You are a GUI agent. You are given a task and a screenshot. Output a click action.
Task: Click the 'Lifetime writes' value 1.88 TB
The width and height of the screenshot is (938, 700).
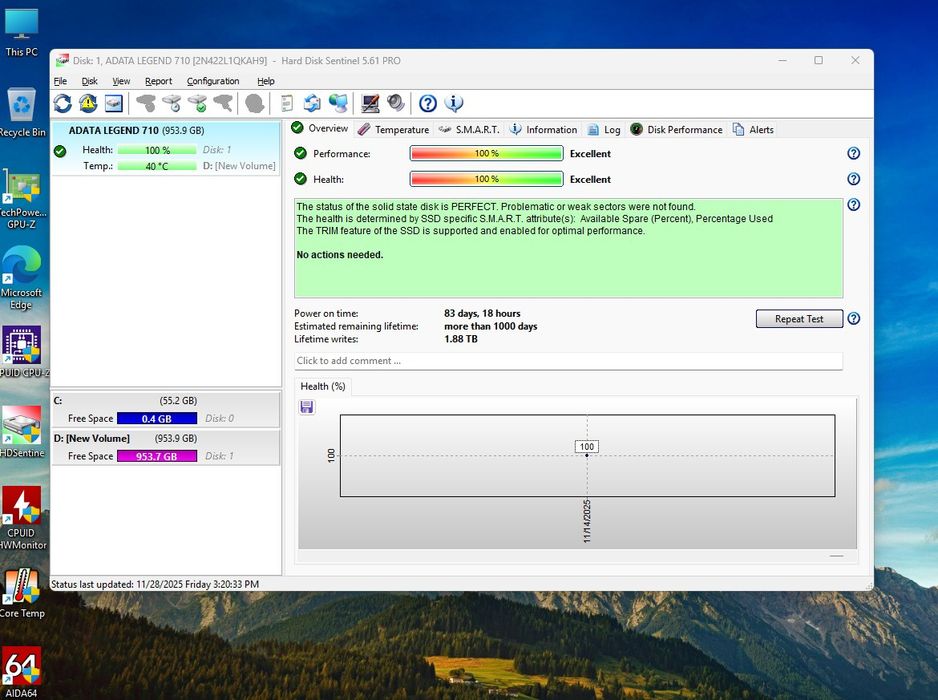click(461, 339)
